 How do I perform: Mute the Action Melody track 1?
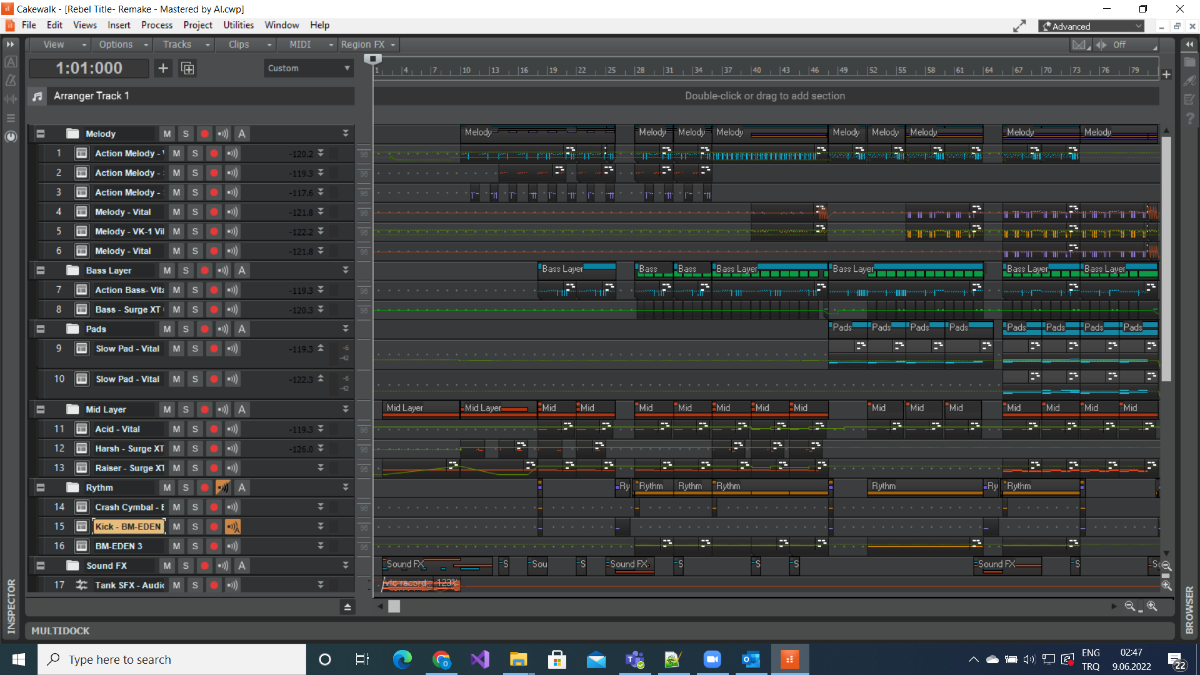(x=176, y=153)
